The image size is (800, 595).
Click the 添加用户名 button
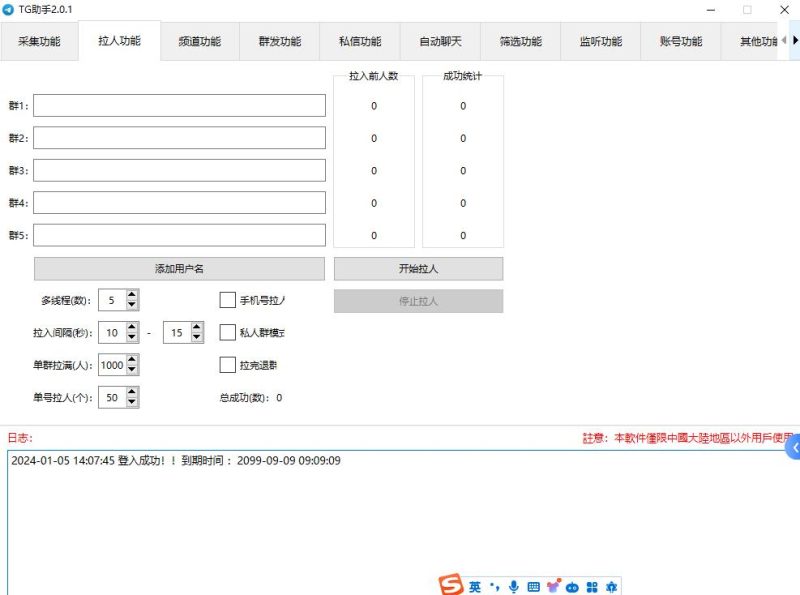point(180,268)
